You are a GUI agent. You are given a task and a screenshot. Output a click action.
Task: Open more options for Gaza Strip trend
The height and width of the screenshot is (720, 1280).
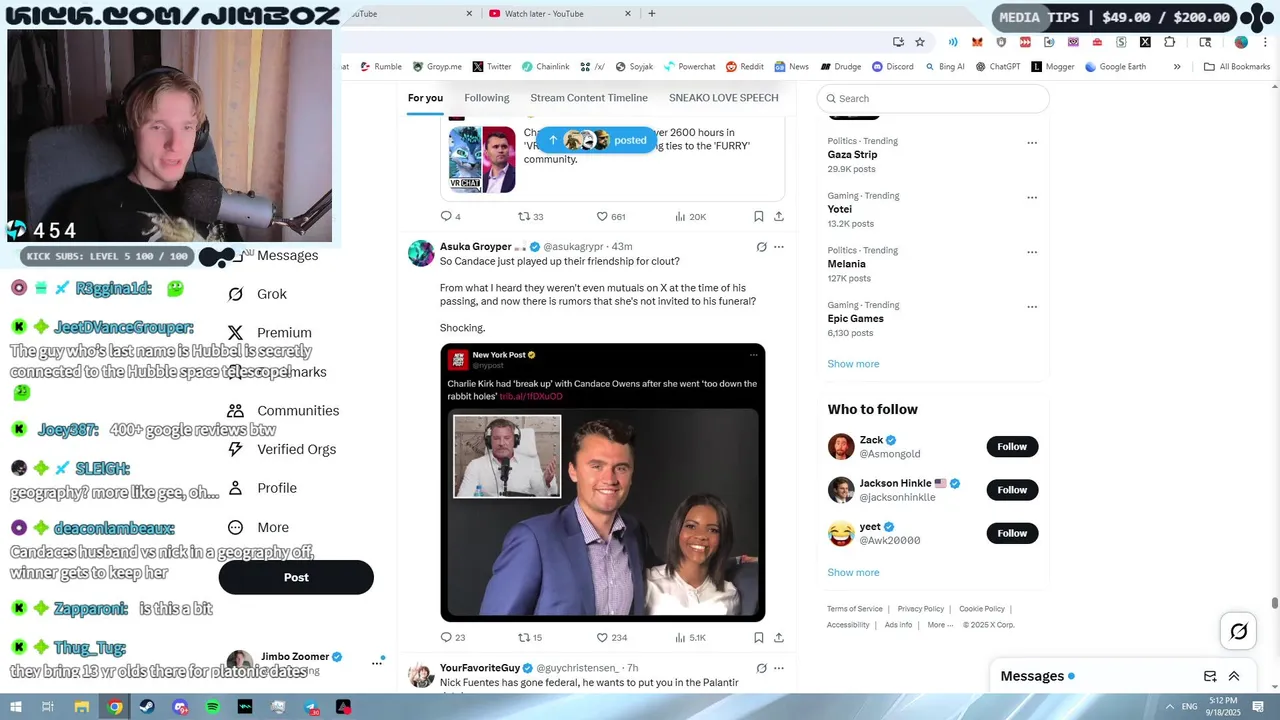point(1032,143)
